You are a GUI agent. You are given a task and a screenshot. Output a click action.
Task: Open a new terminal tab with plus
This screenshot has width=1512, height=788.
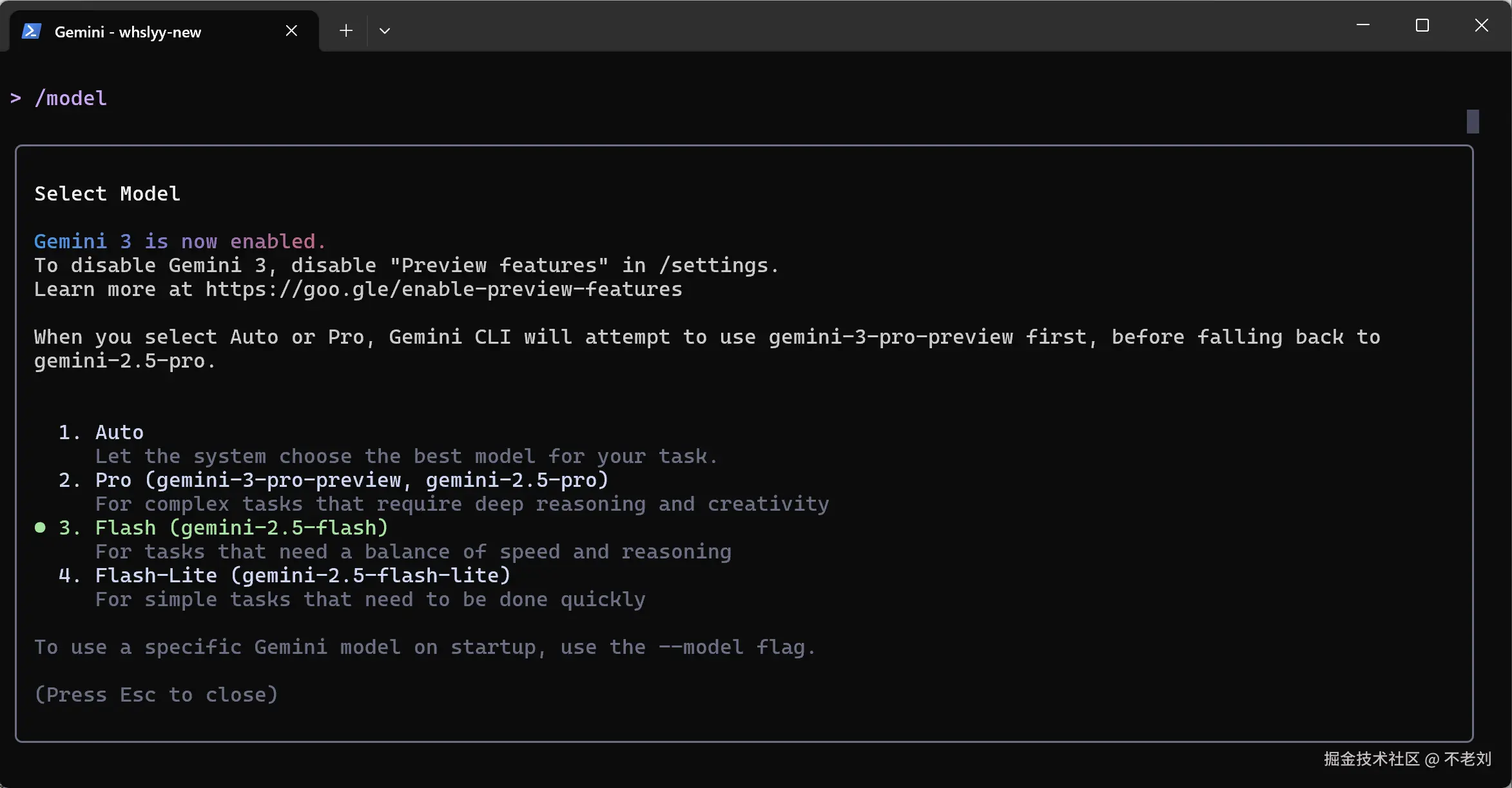pyautogui.click(x=346, y=31)
